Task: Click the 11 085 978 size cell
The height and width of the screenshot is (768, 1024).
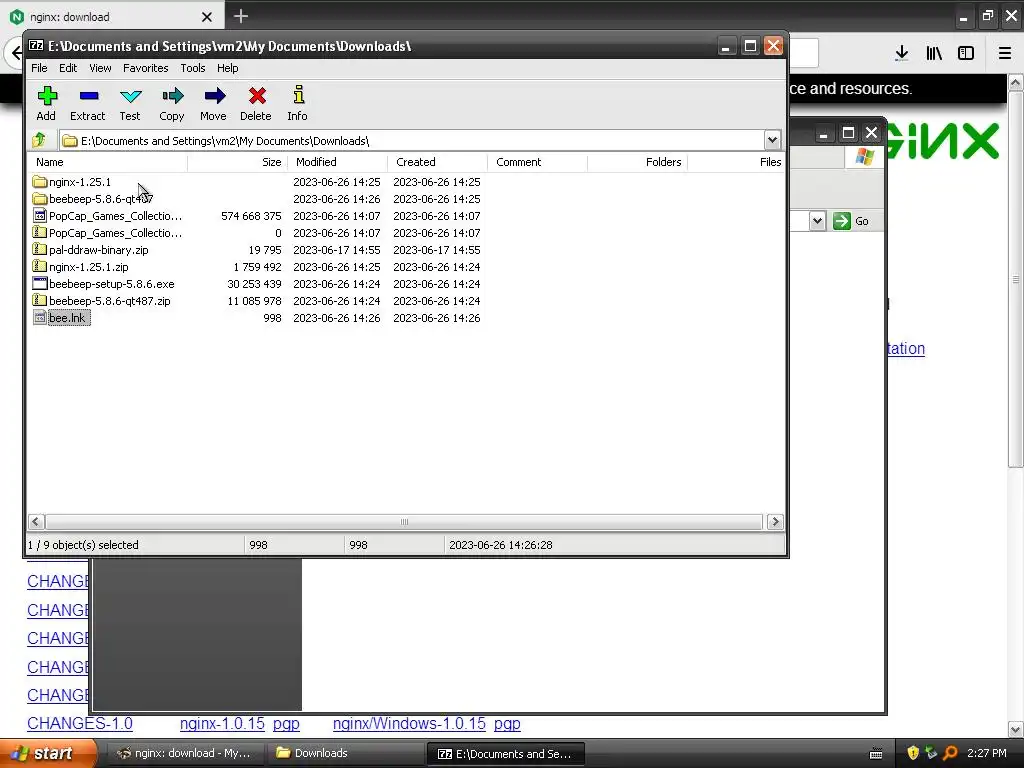Action: coord(254,301)
